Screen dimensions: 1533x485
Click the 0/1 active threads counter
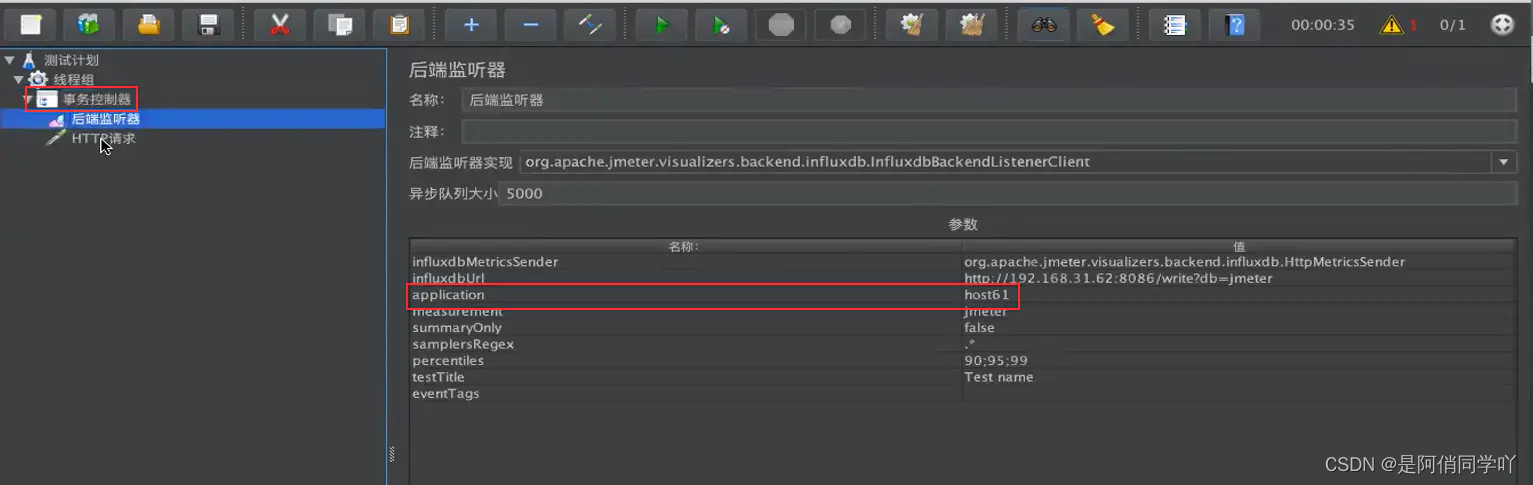tap(1452, 25)
